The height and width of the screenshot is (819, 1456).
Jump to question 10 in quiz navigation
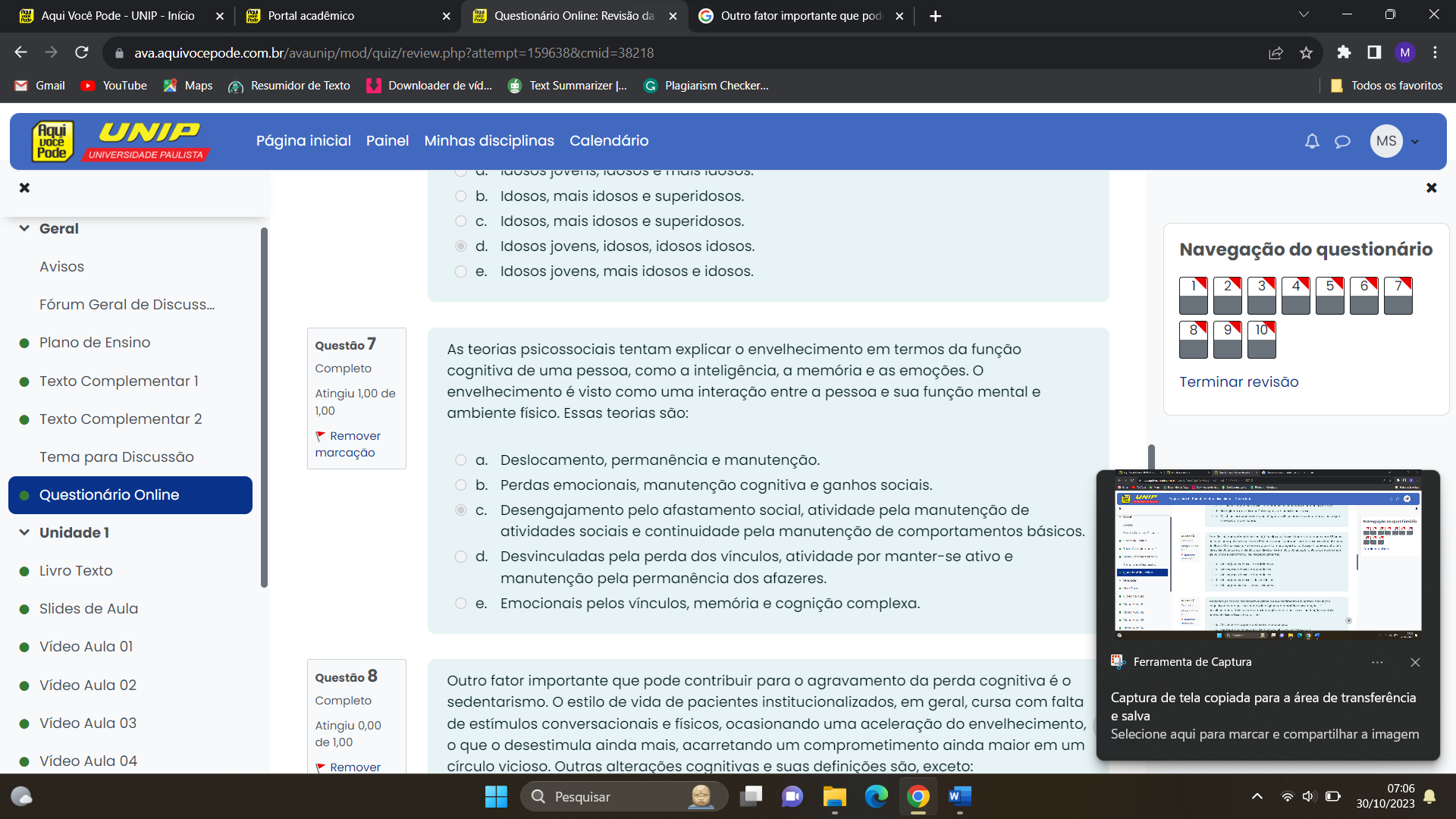[x=1261, y=338]
